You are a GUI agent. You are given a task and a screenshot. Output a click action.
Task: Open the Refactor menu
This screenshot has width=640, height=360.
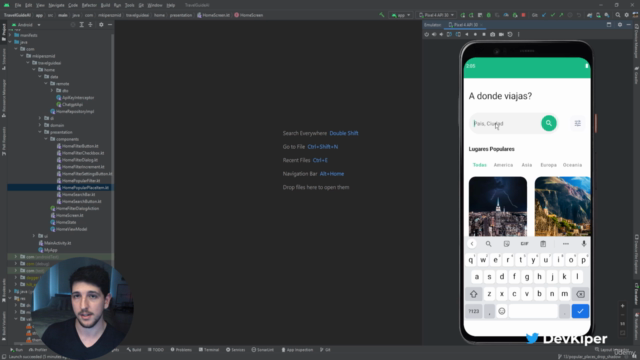pyautogui.click(x=89, y=5)
